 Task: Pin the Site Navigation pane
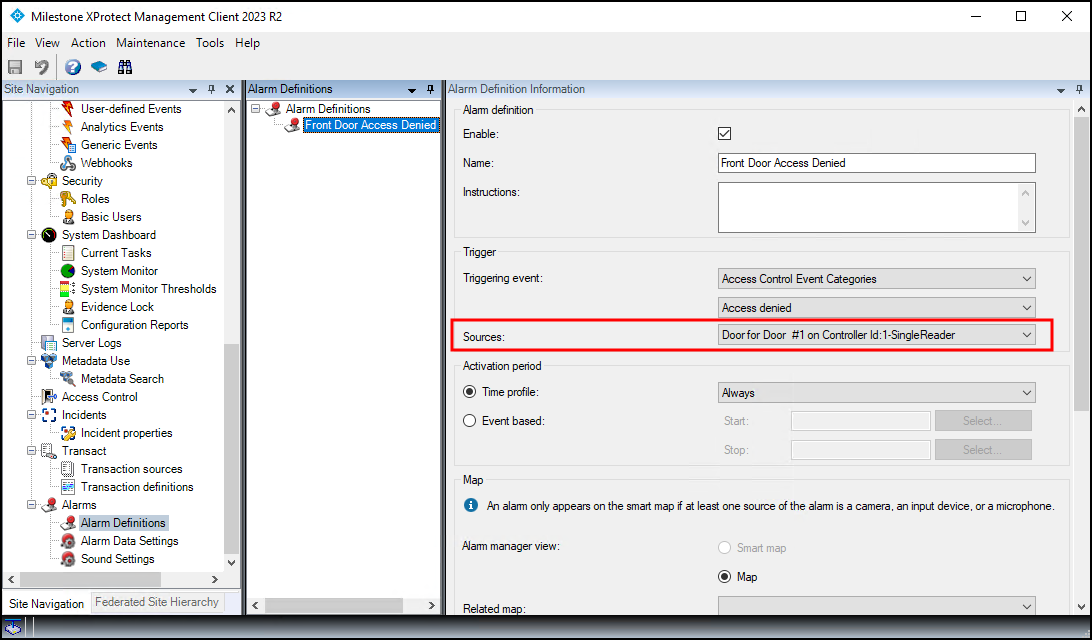pos(212,89)
